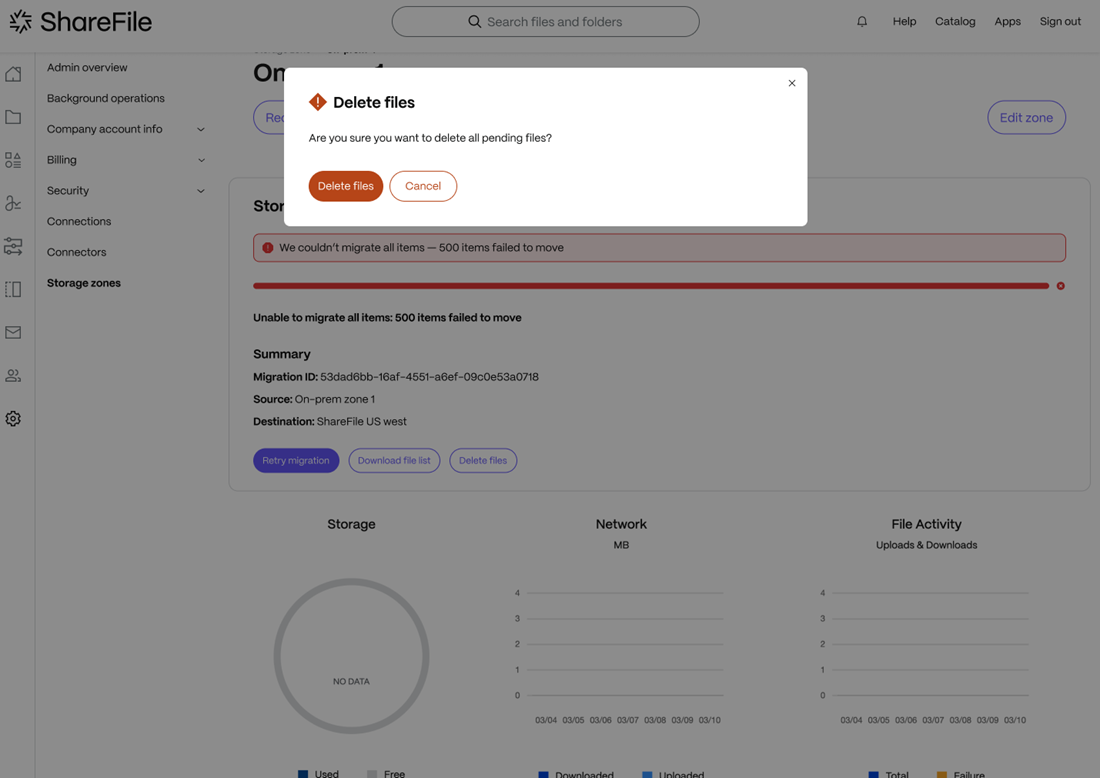Open the shapes and list sidebar icon
The height and width of the screenshot is (778, 1100).
point(13,160)
